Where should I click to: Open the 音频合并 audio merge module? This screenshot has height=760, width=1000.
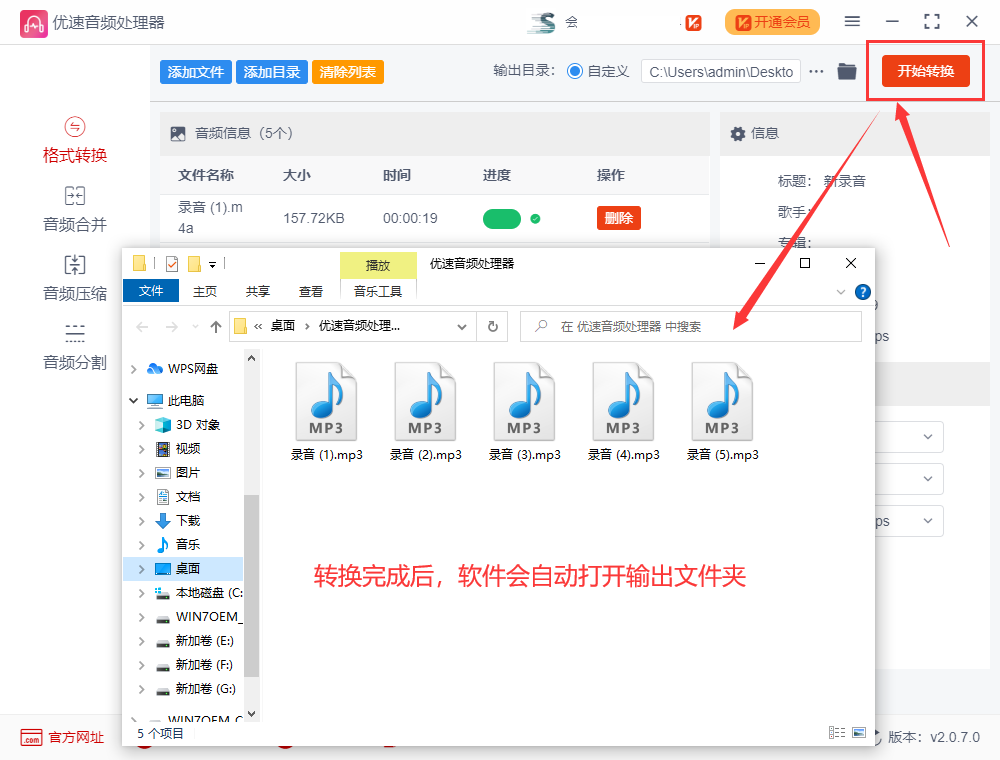coord(75,209)
